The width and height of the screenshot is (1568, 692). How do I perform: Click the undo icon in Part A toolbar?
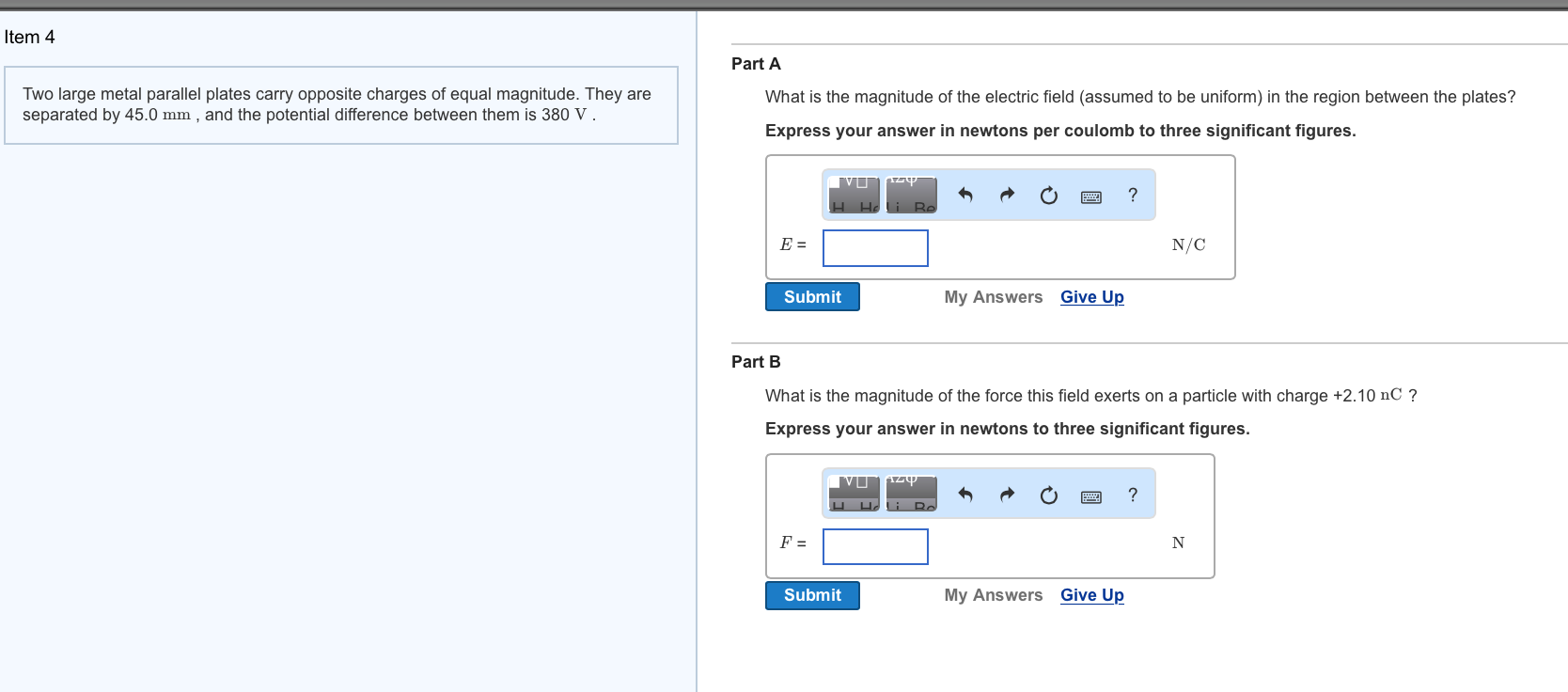click(964, 195)
